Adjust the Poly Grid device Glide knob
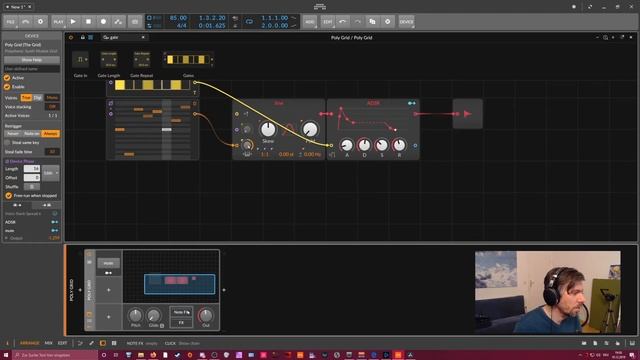640x360 pixels. 153,315
